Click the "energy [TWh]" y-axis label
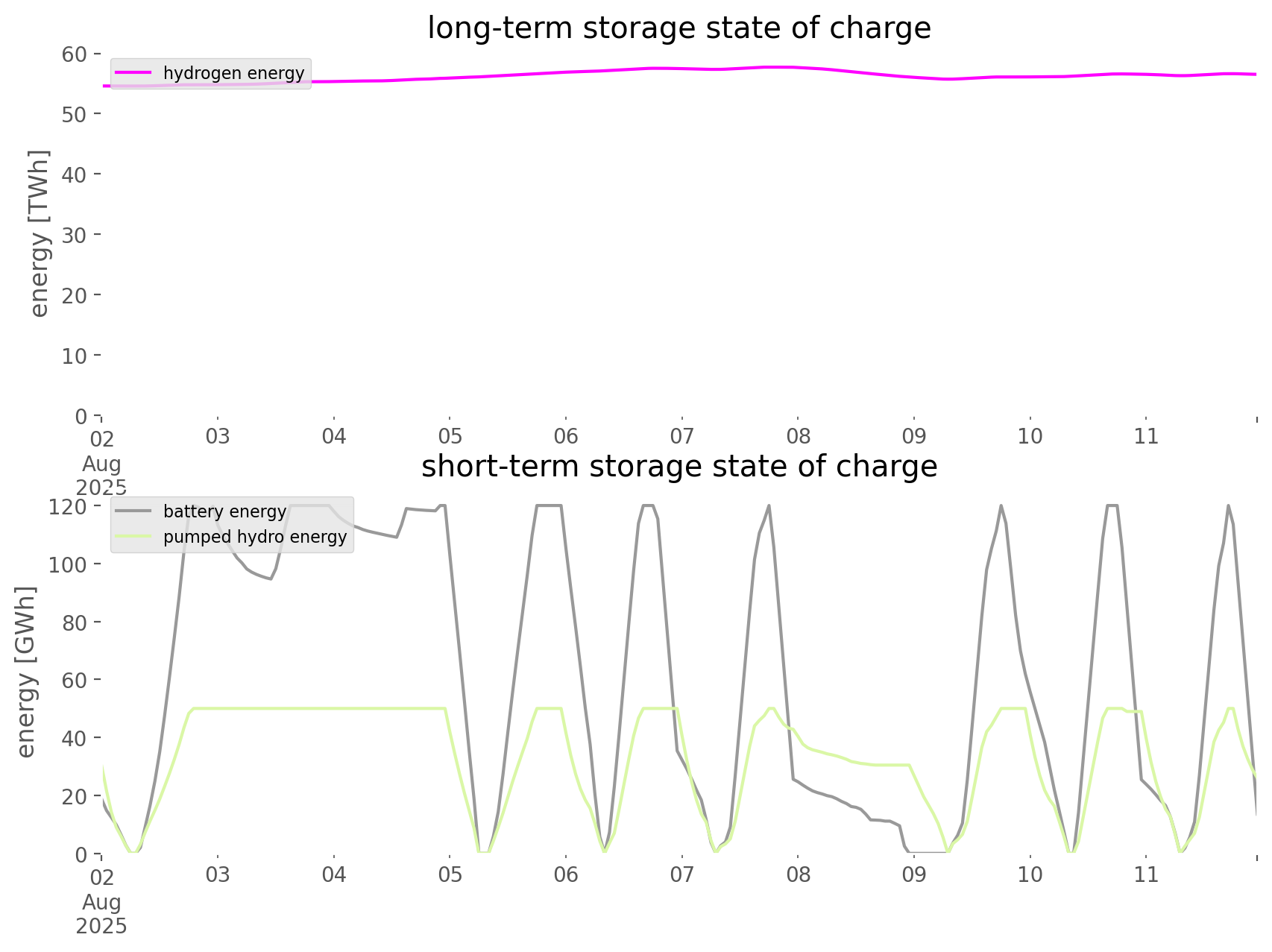 tap(40, 233)
